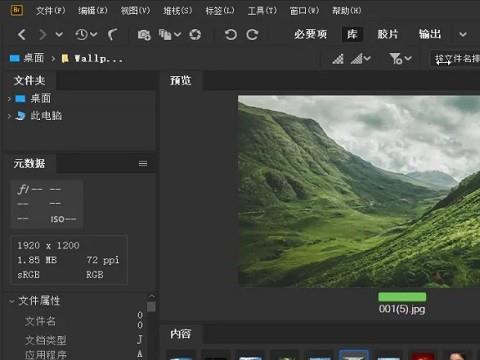The height and width of the screenshot is (360, 480).
Task: Go forward with the right arrow
Action: (43, 34)
